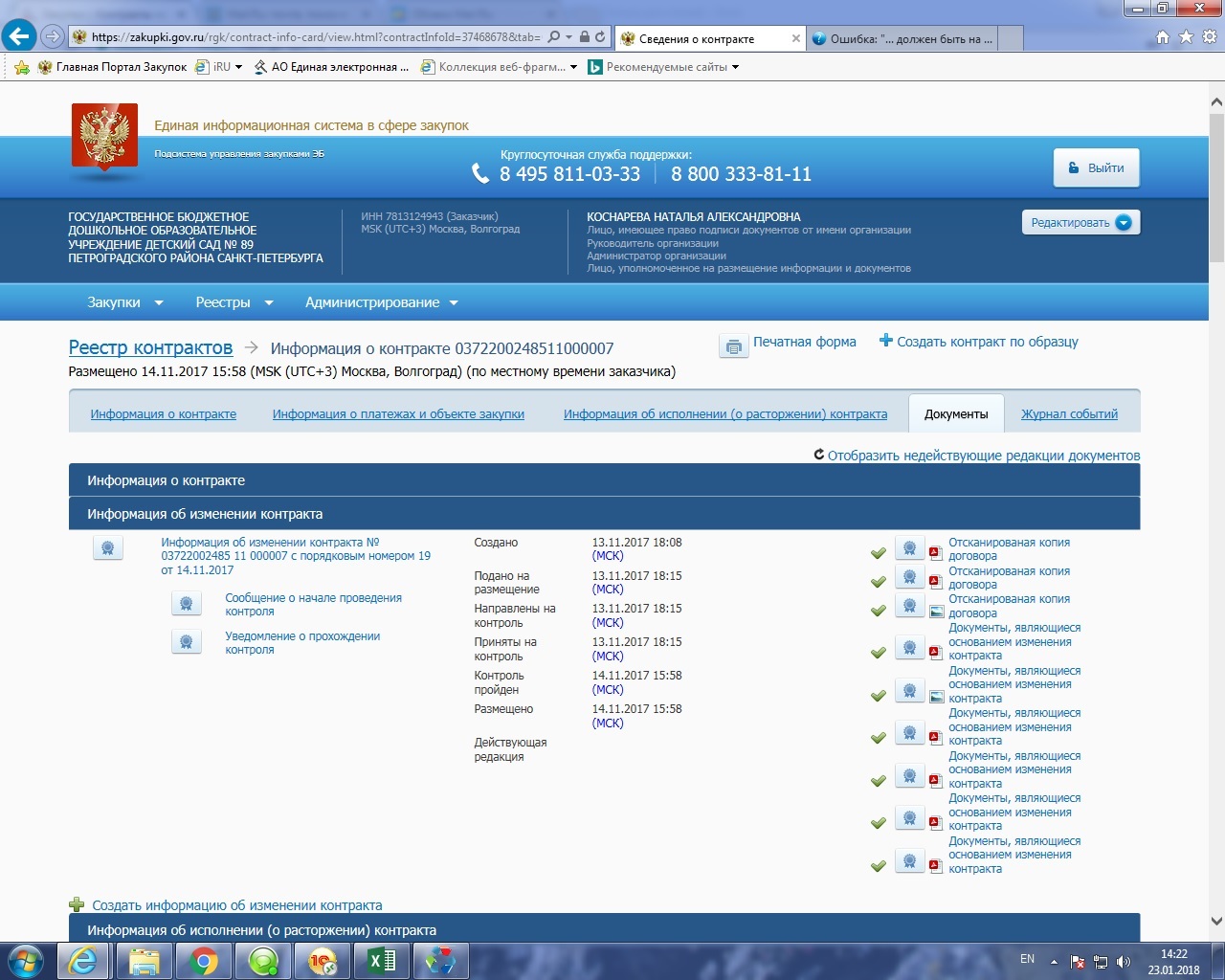Open the signature icon beside Сообщение о начале проведения контроля

[x=187, y=604]
